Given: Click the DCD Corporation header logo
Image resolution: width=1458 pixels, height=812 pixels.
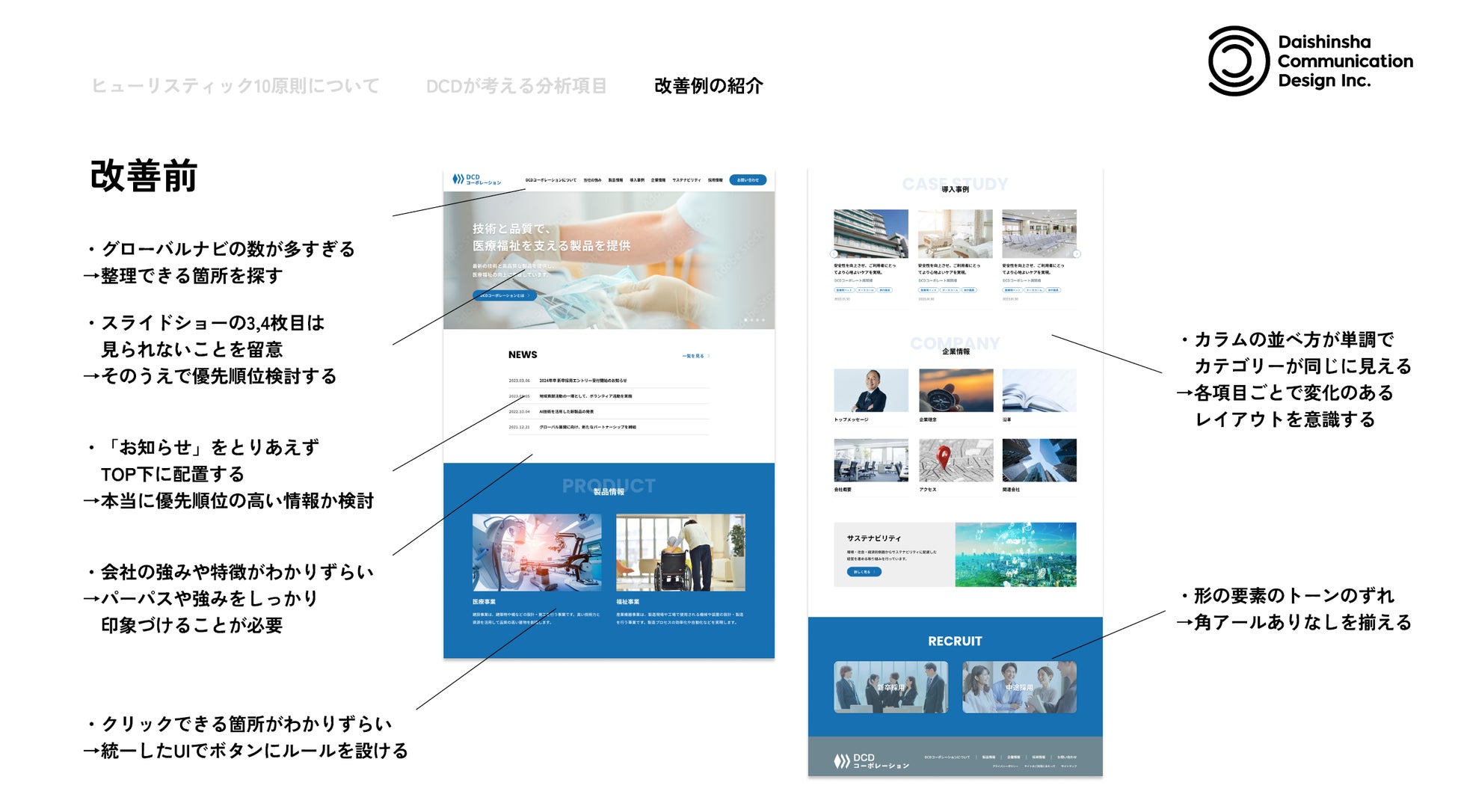Looking at the screenshot, I should coord(476,179).
